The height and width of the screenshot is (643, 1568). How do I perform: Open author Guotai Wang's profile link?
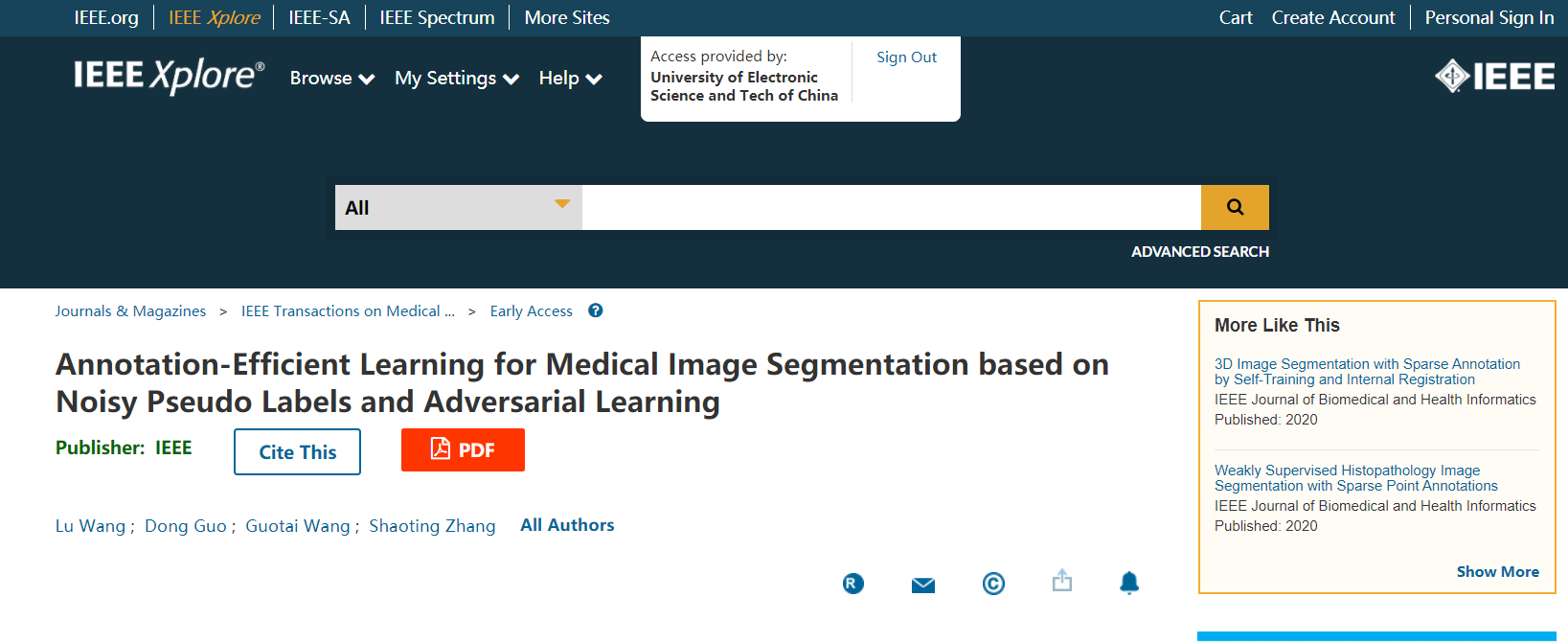[x=298, y=526]
